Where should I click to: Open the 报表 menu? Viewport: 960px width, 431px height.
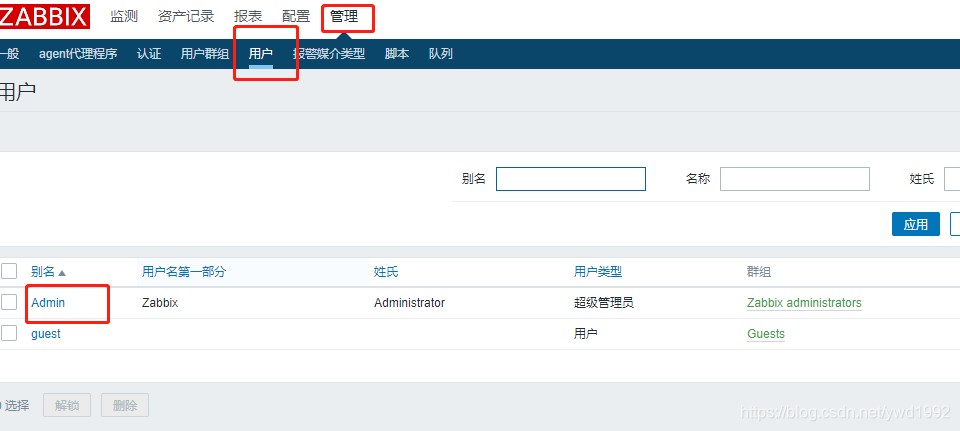coord(248,17)
